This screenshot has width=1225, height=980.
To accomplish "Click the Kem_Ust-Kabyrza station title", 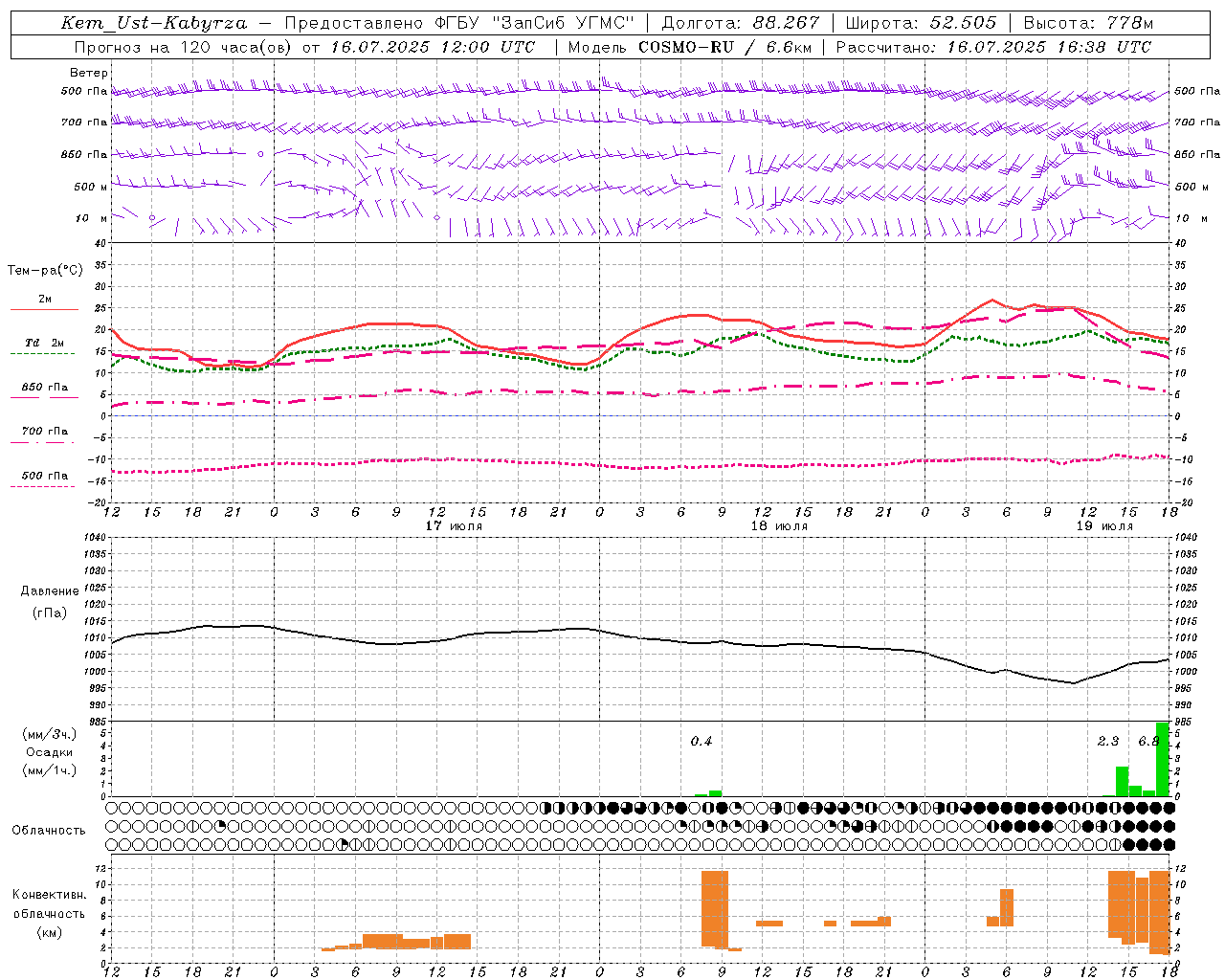I will click(x=153, y=23).
